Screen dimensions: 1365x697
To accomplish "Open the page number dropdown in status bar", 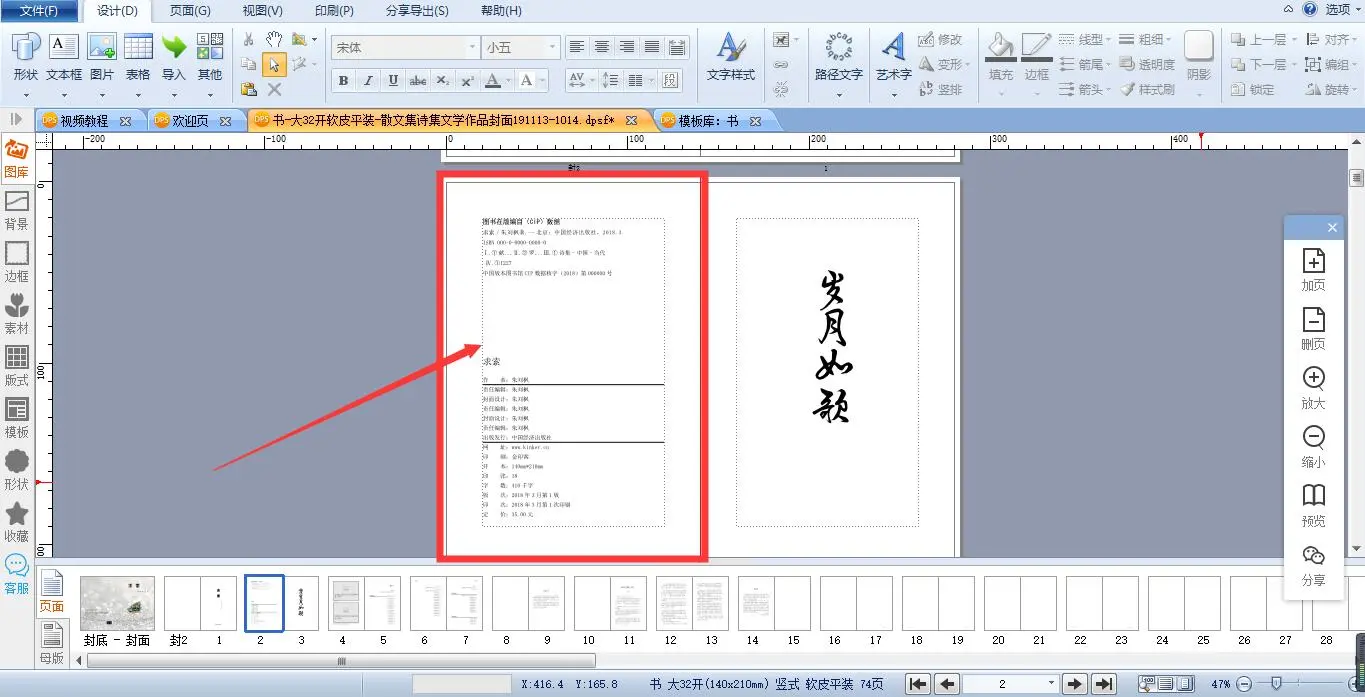I will coord(1050,684).
